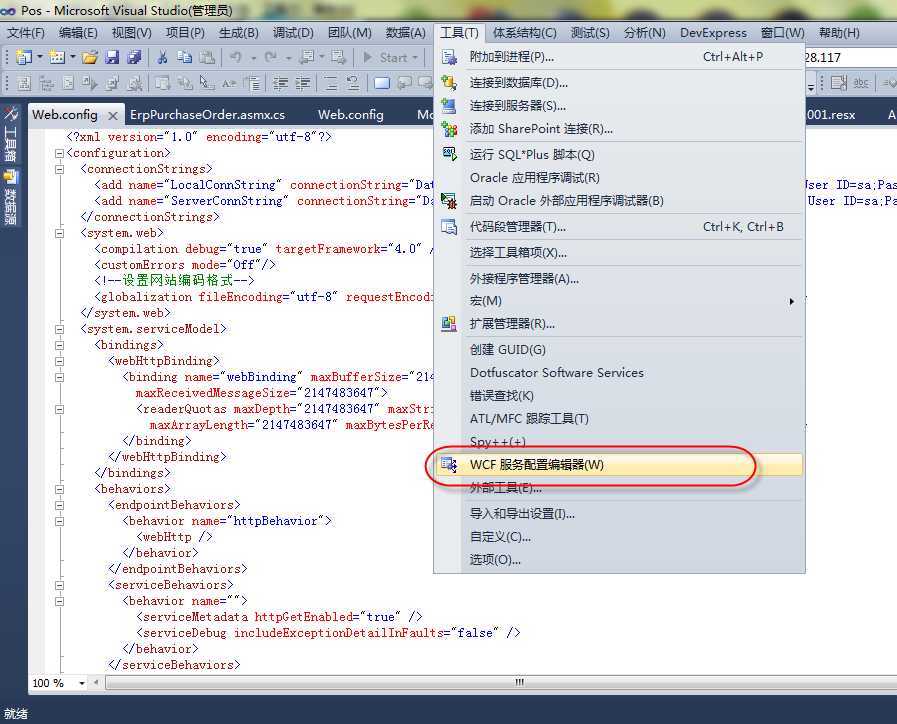Click the input field showing 28.117
The height and width of the screenshot is (724, 897).
850,57
